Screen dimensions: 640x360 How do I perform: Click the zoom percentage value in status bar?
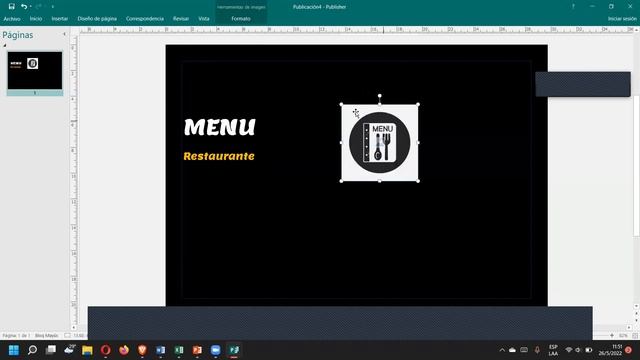point(623,336)
